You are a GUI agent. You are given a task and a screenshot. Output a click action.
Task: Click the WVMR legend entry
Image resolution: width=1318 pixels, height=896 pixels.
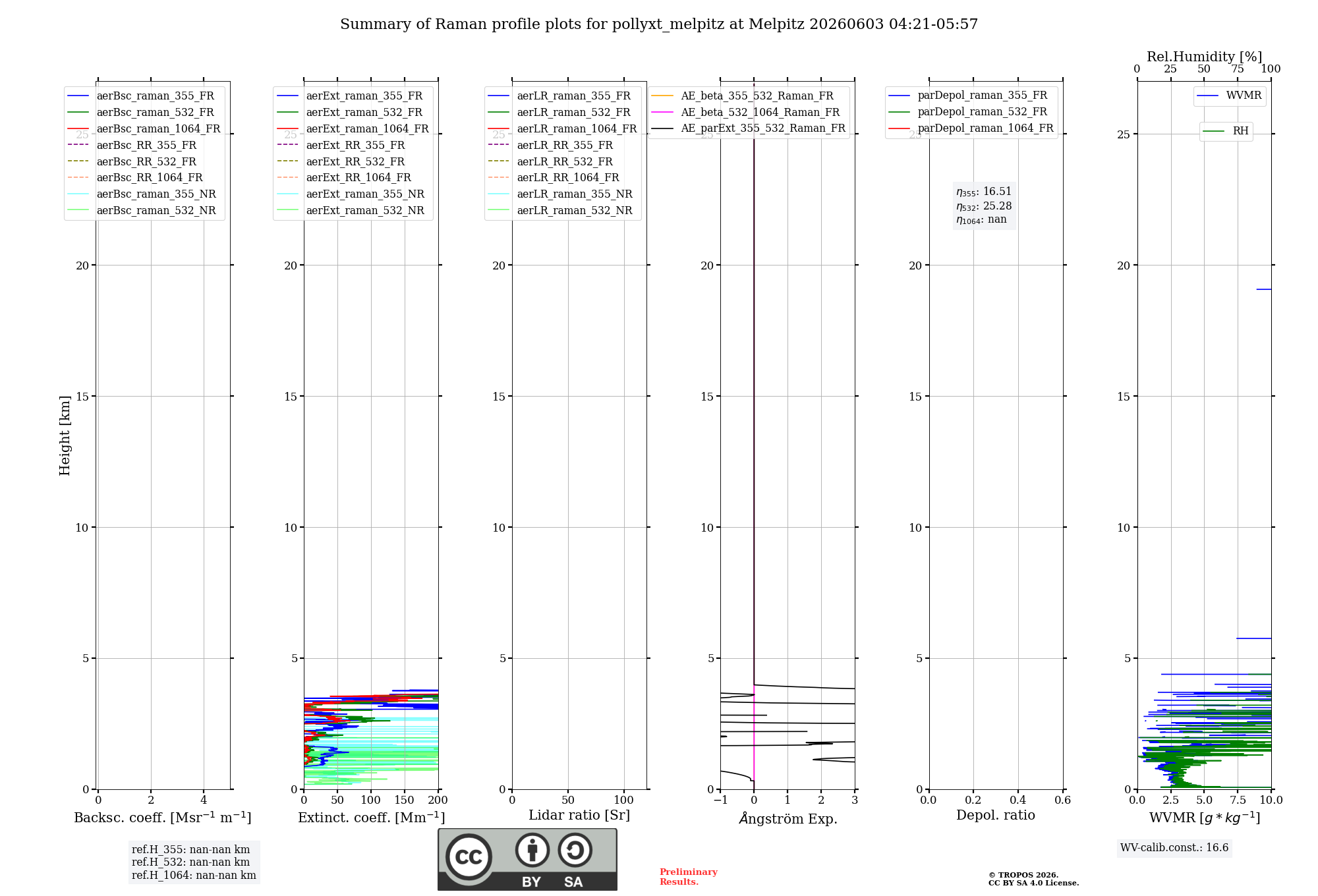(1230, 96)
